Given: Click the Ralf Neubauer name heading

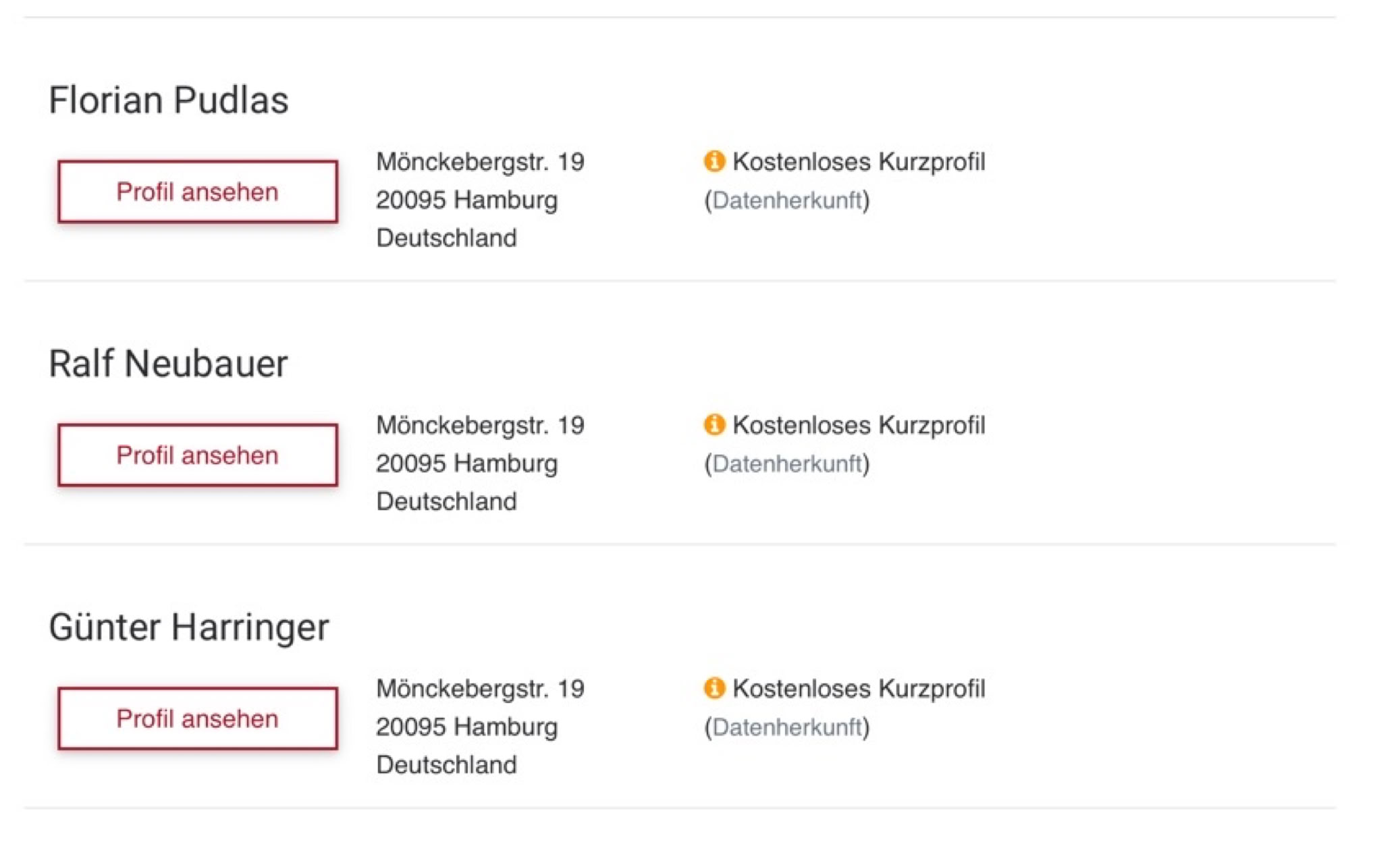Looking at the screenshot, I should point(168,364).
